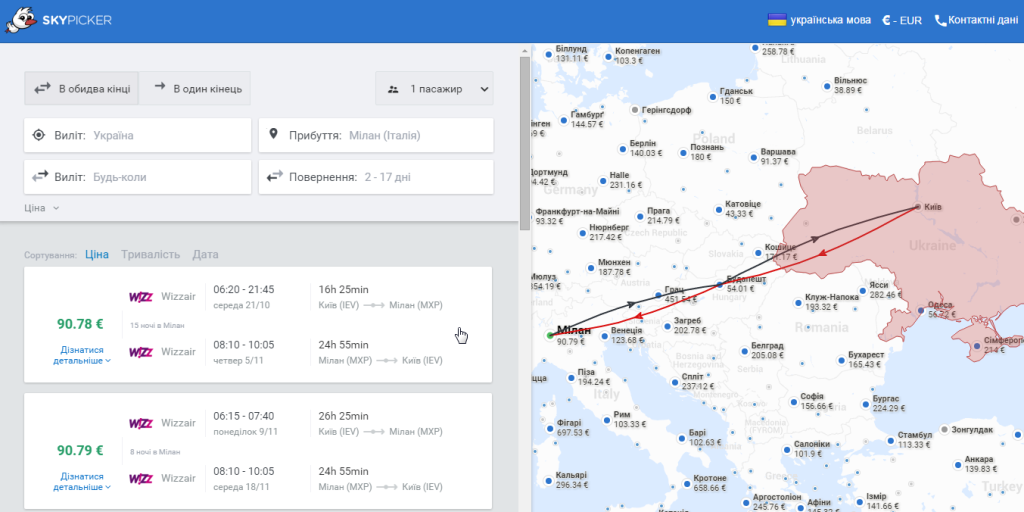1024x512 pixels.
Task: Click the Анкара city dot on map
Action: 957,464
